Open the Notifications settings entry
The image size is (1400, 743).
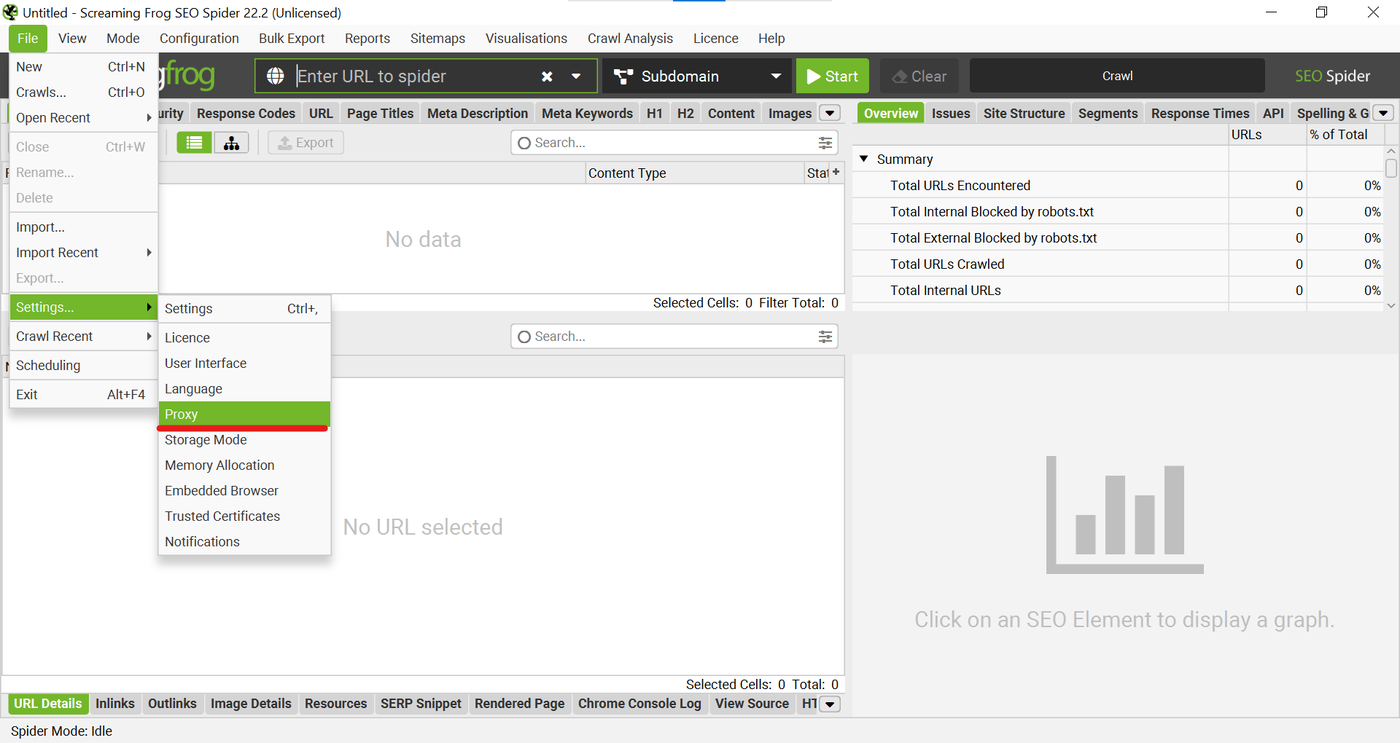[244, 542]
